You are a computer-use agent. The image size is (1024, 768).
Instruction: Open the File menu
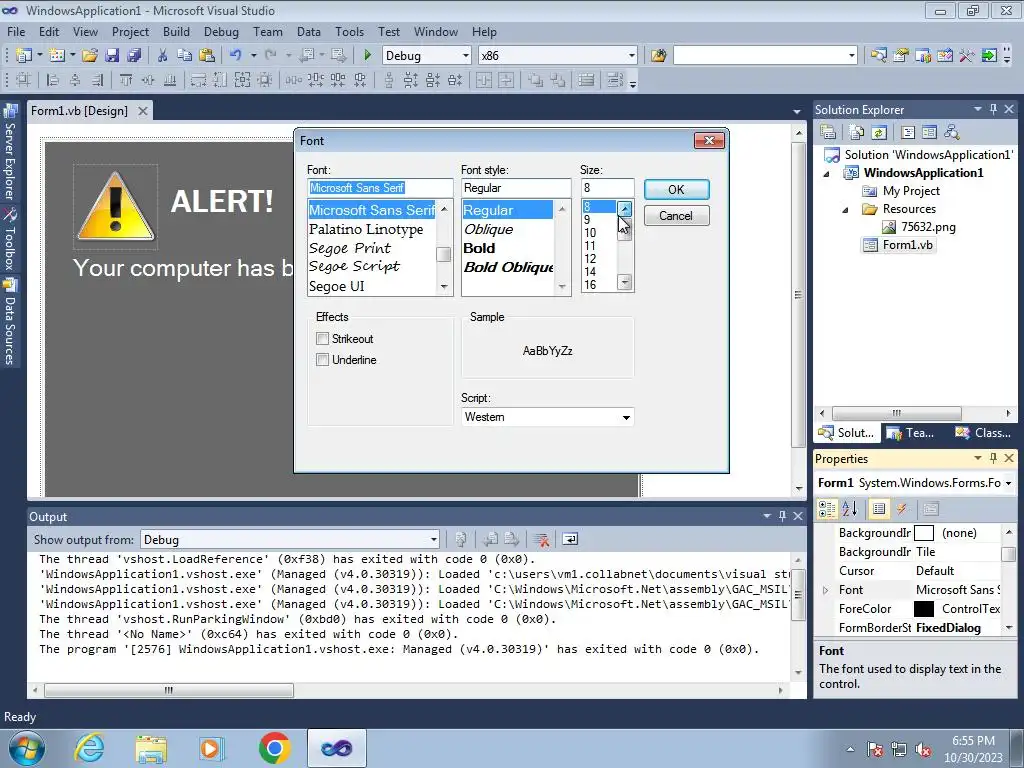point(16,31)
